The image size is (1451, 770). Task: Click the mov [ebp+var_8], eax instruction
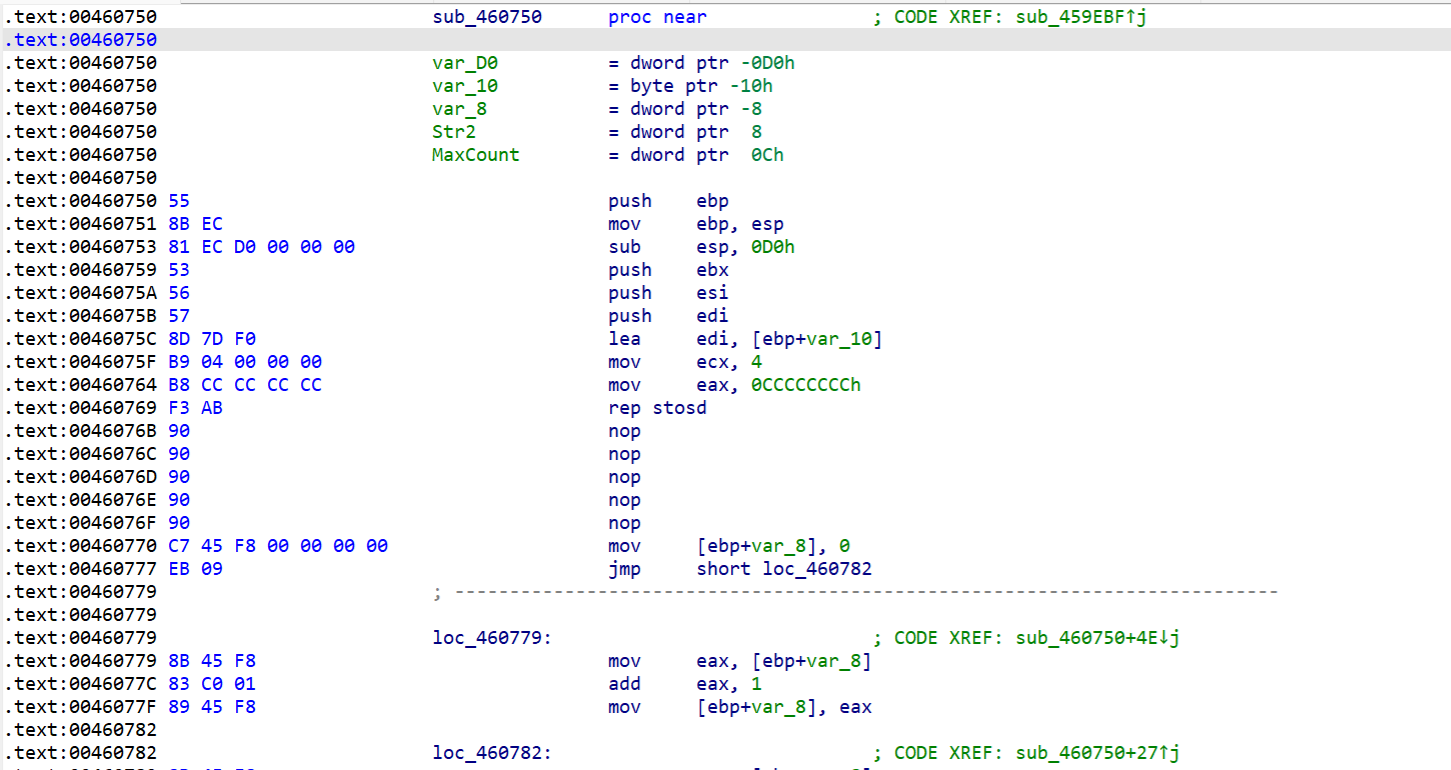coord(740,707)
